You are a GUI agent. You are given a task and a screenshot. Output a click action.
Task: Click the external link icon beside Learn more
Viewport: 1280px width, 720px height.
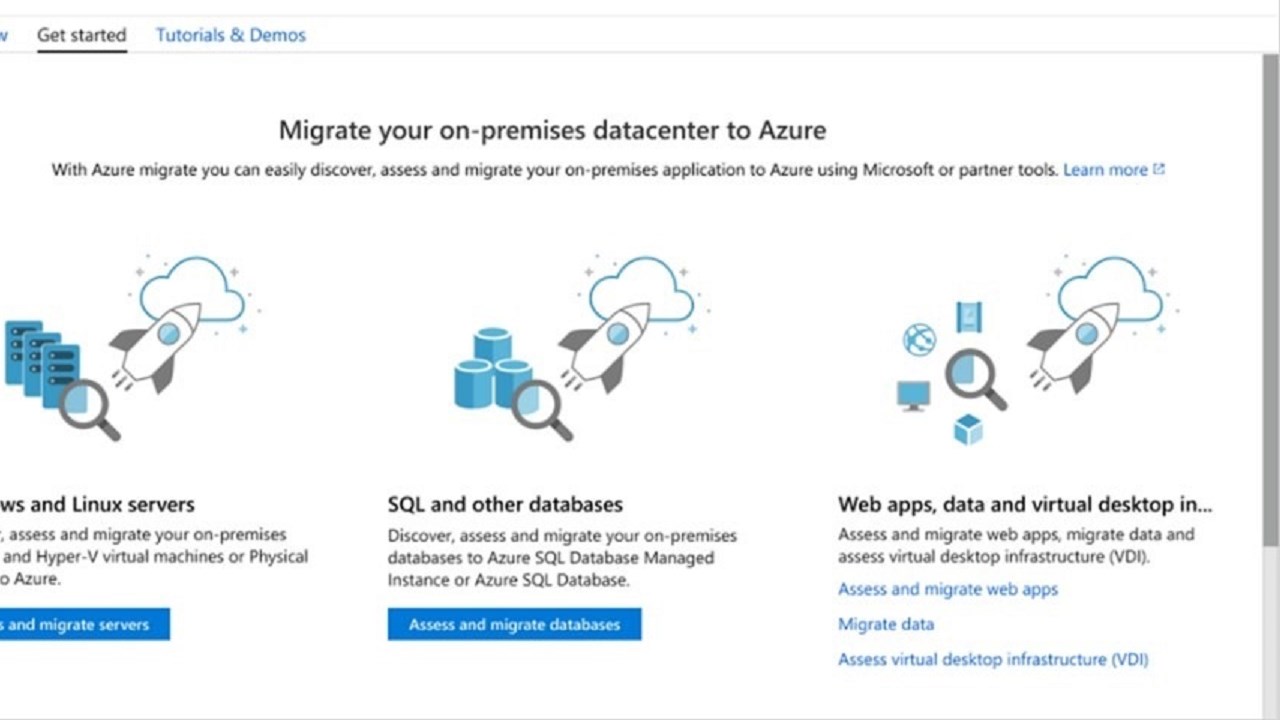pyautogui.click(x=1159, y=170)
